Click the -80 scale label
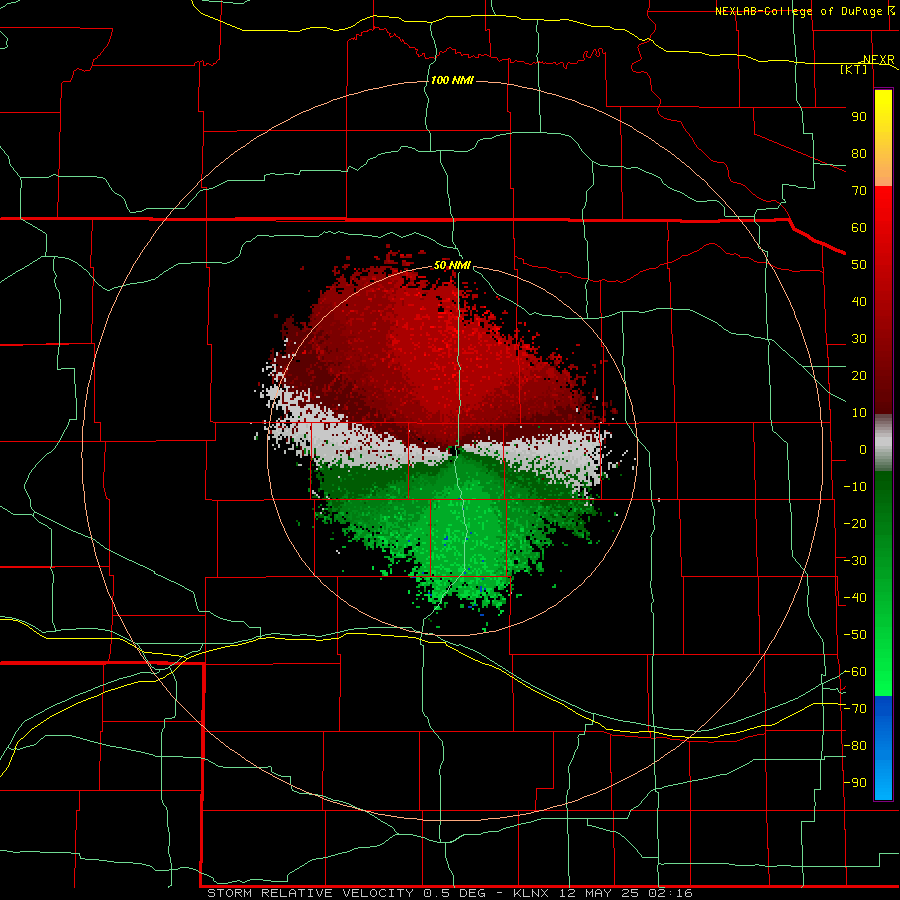 (x=855, y=746)
